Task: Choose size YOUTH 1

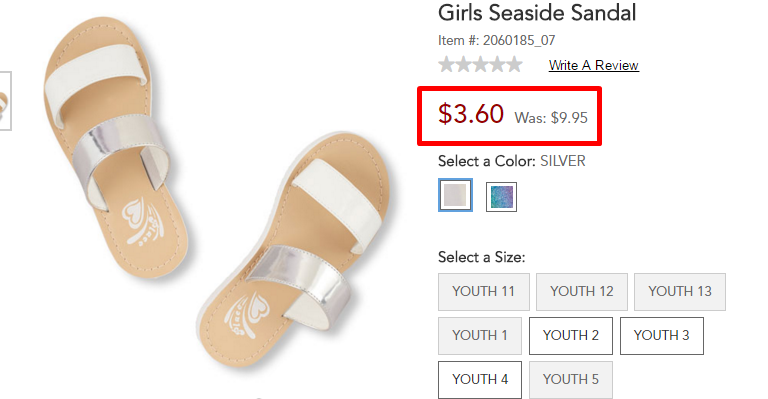Action: (480, 336)
